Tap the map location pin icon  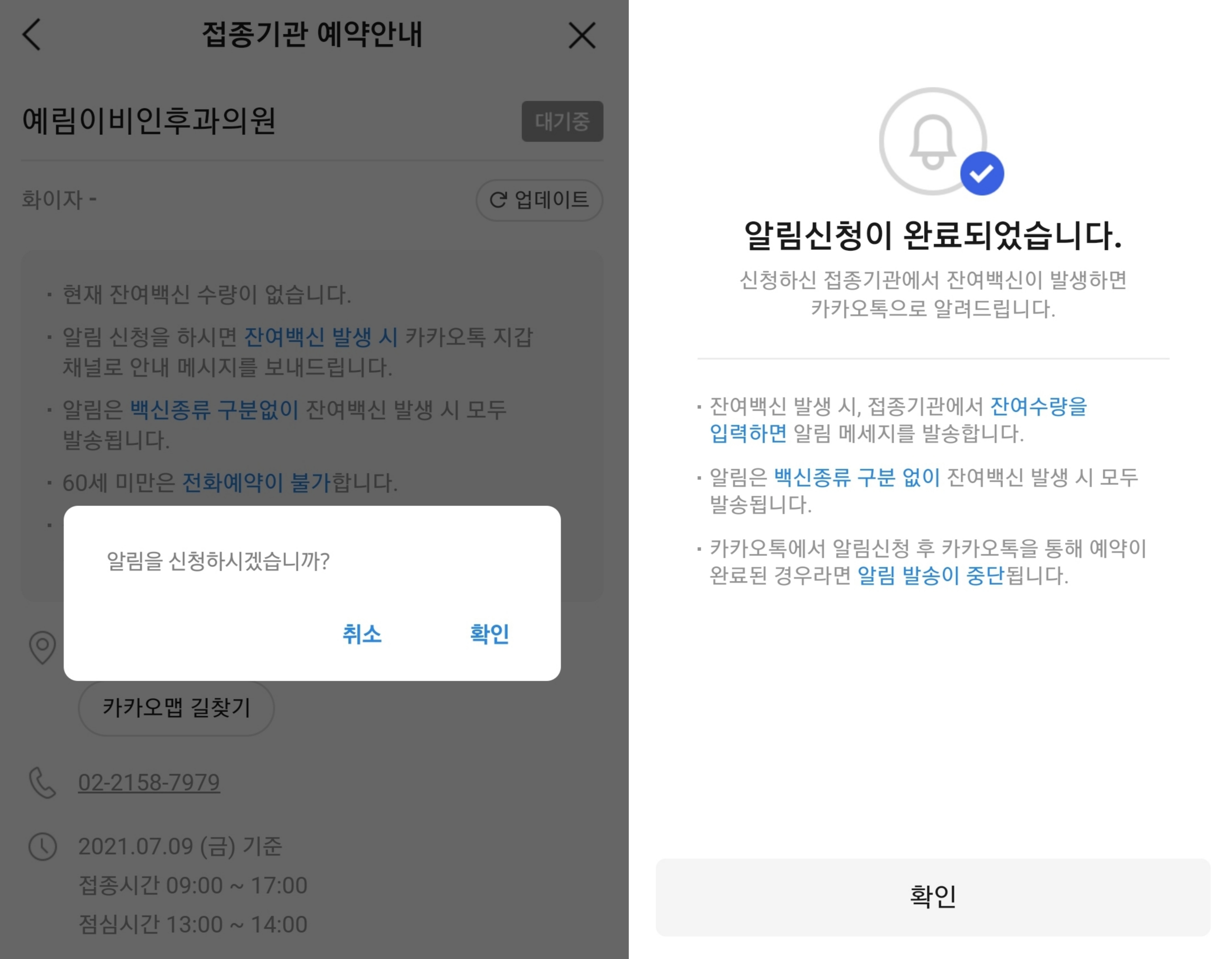pos(42,647)
